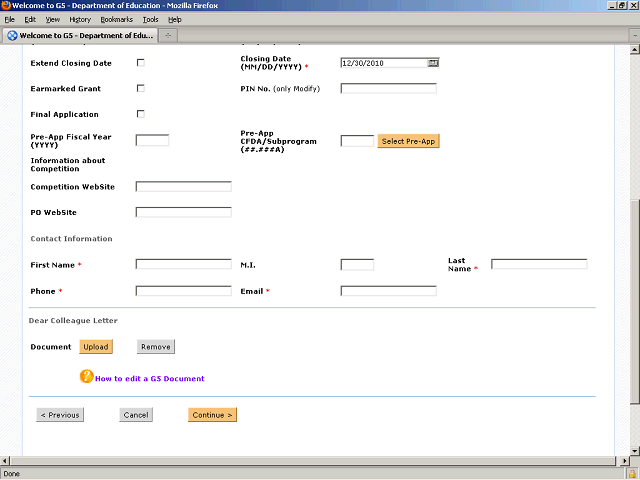Open a new tab with the plus button
Screen dimensions: 640x480
pos(168,36)
